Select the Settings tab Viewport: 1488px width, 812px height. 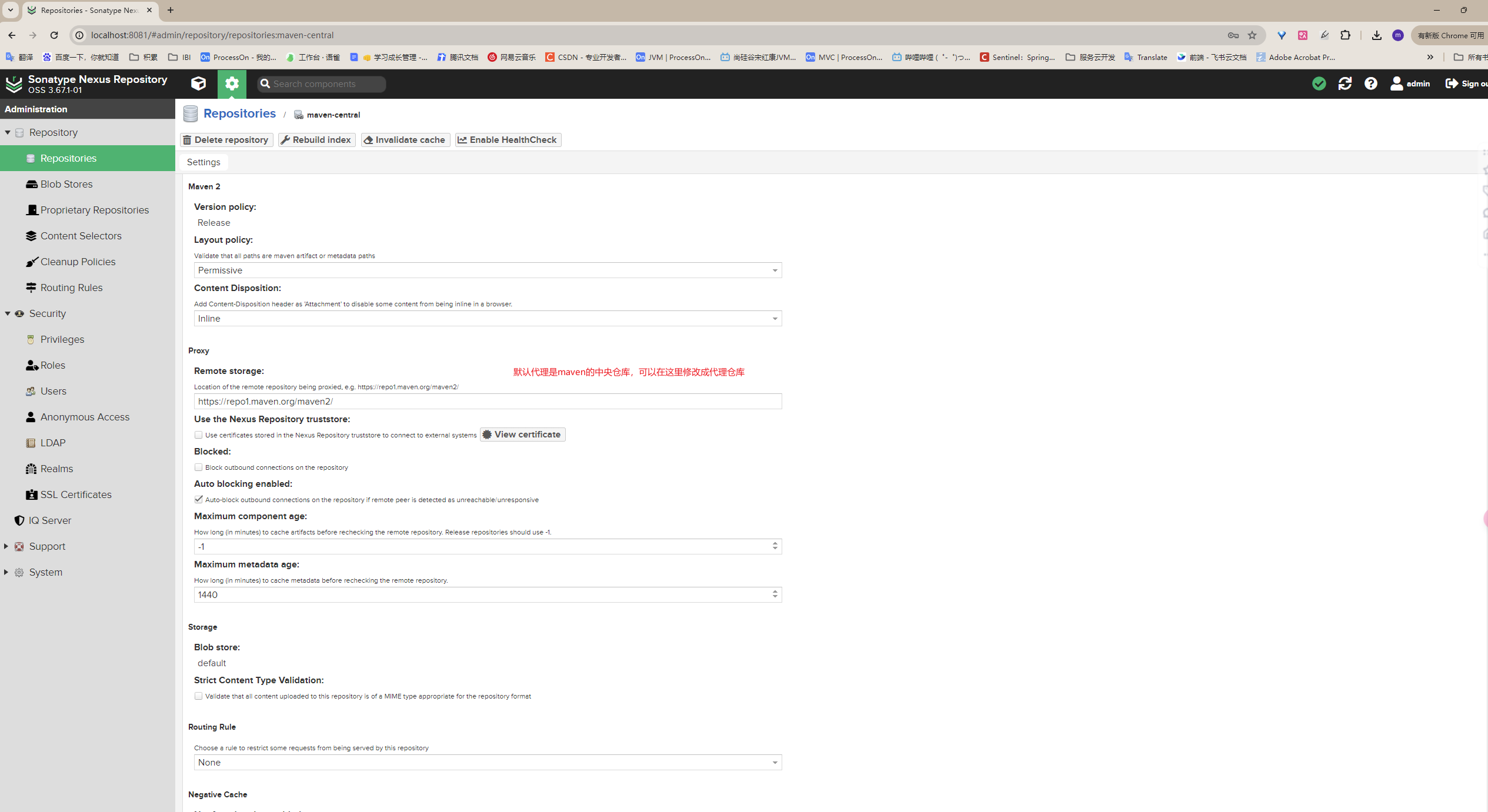[x=203, y=162]
